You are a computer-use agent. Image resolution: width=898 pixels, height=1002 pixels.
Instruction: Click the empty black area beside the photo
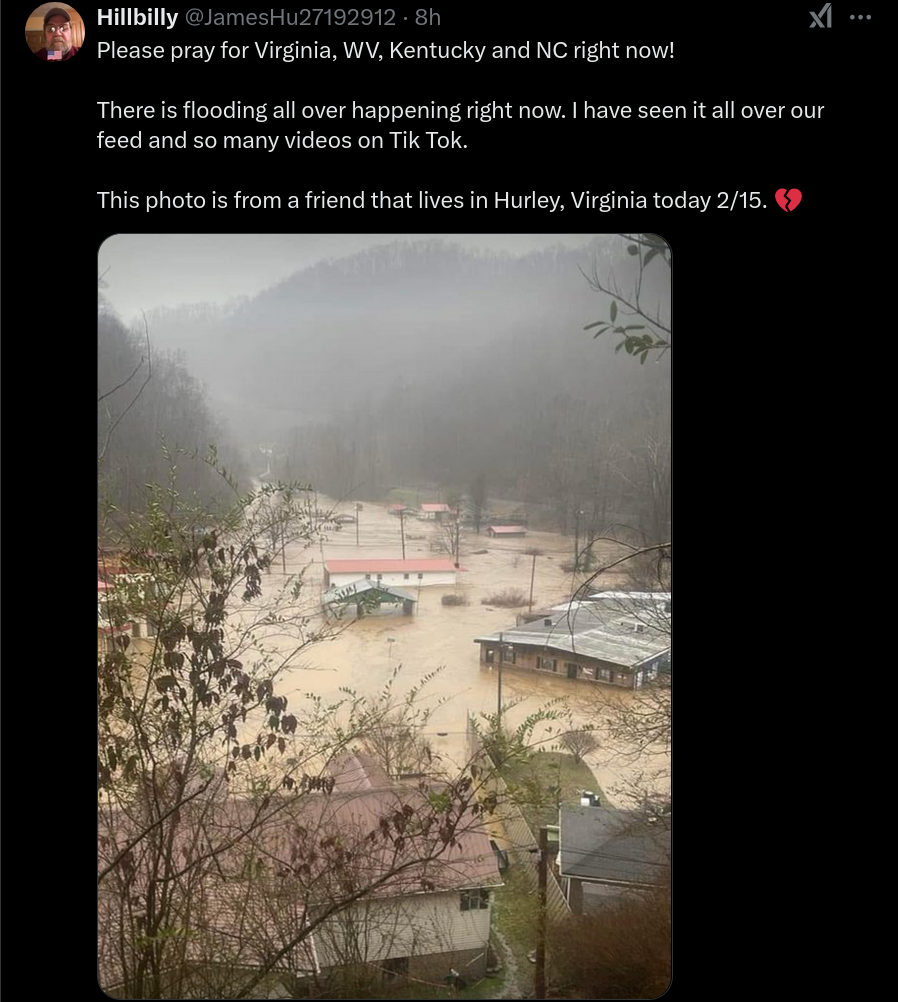point(783,613)
